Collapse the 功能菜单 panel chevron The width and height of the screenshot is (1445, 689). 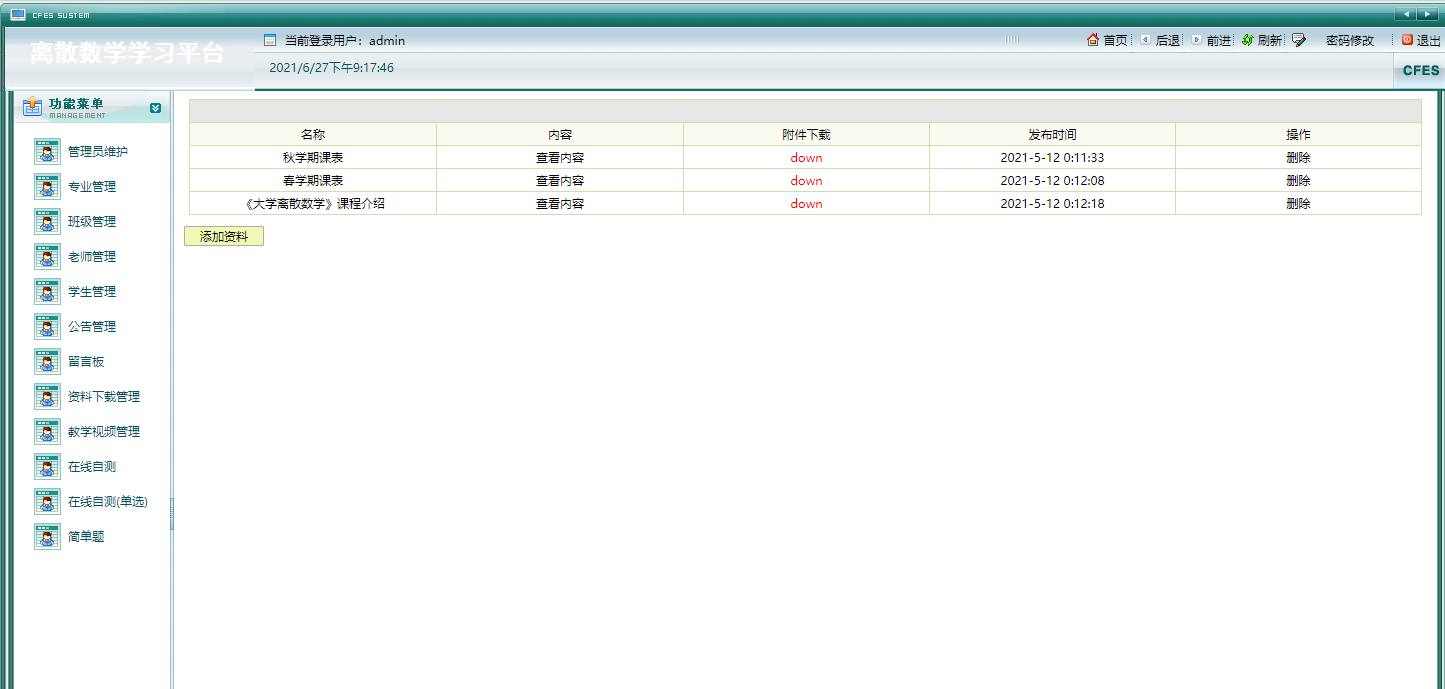tap(155, 108)
